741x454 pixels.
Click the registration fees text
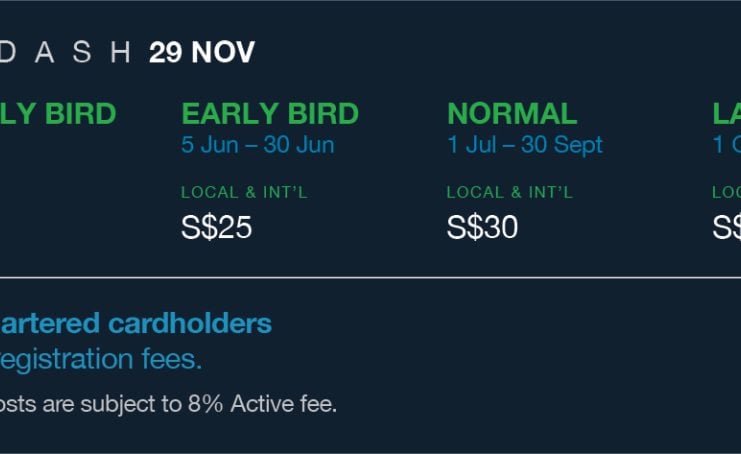(x=101, y=359)
